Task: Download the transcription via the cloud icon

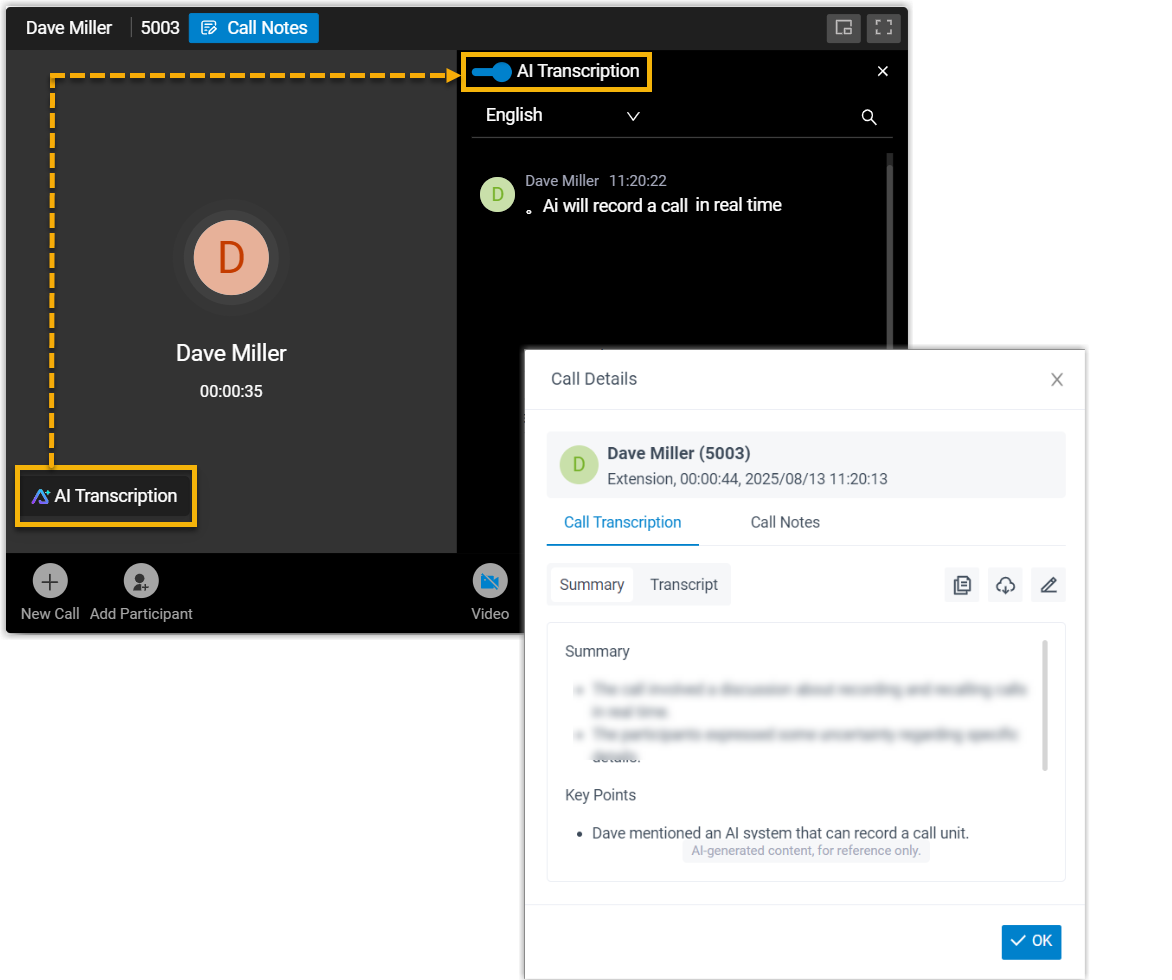Action: (1005, 585)
